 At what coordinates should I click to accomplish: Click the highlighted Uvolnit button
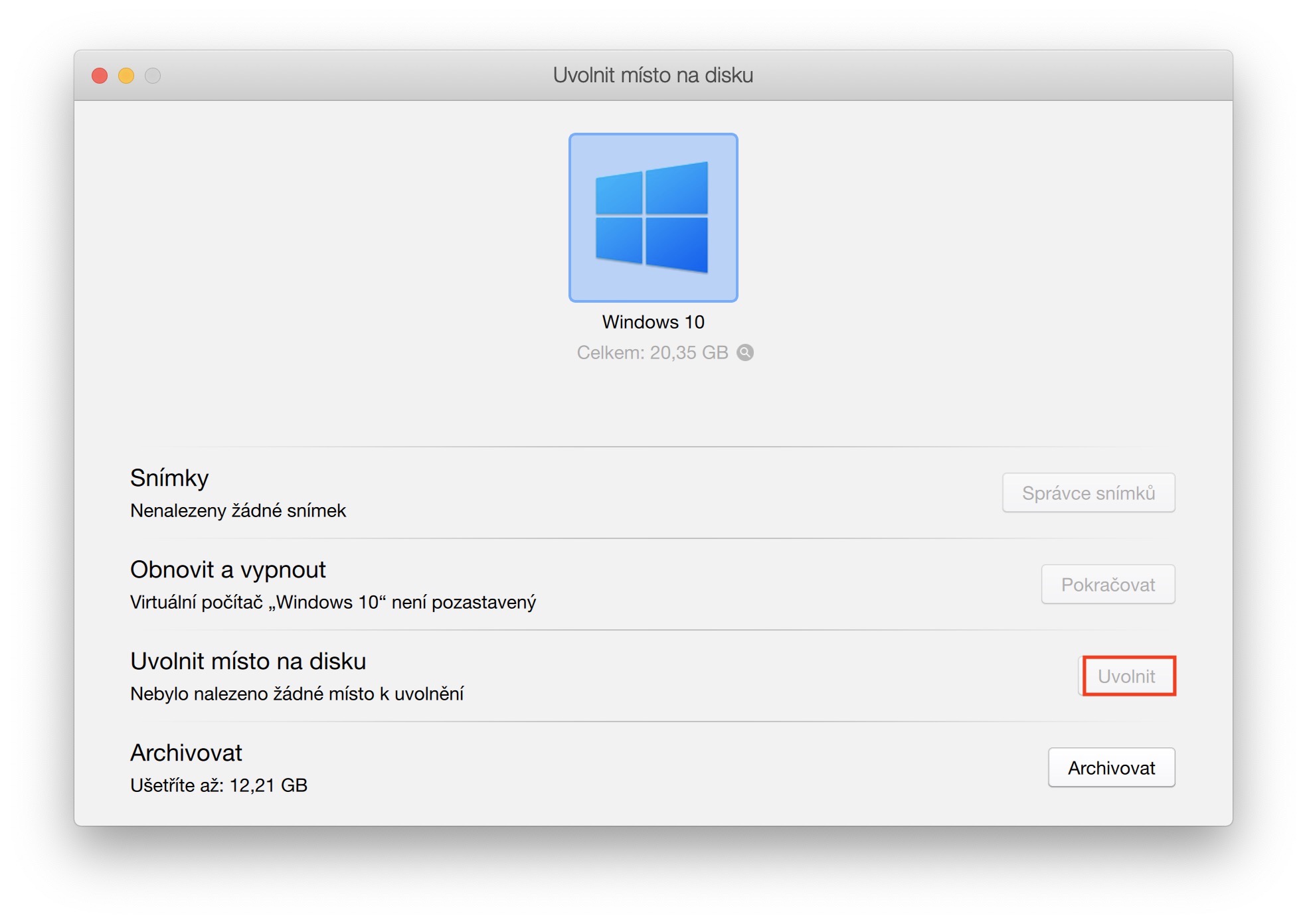pos(1127,676)
